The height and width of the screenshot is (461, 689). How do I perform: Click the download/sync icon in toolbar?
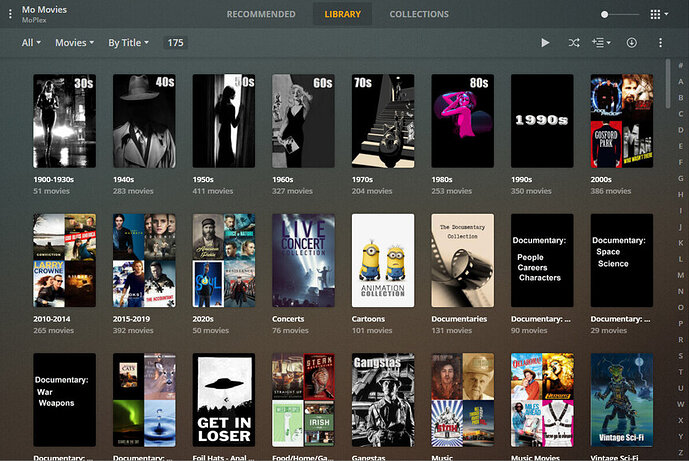(631, 43)
